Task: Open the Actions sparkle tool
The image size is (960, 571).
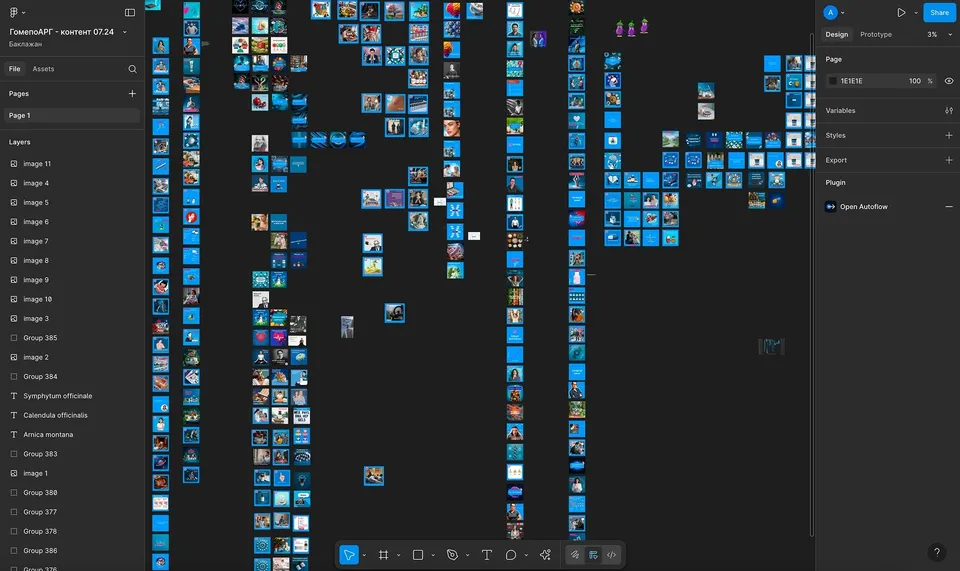Action: 545,555
